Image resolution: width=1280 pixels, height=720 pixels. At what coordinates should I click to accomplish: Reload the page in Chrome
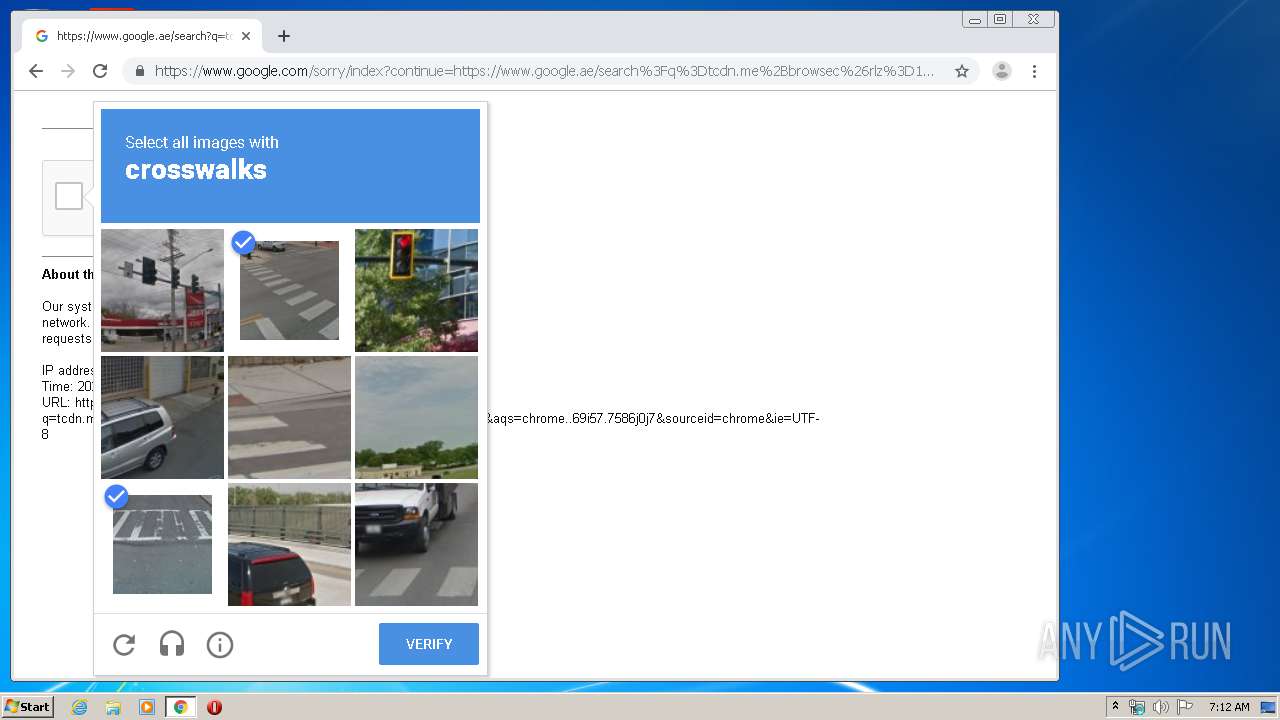(x=100, y=71)
